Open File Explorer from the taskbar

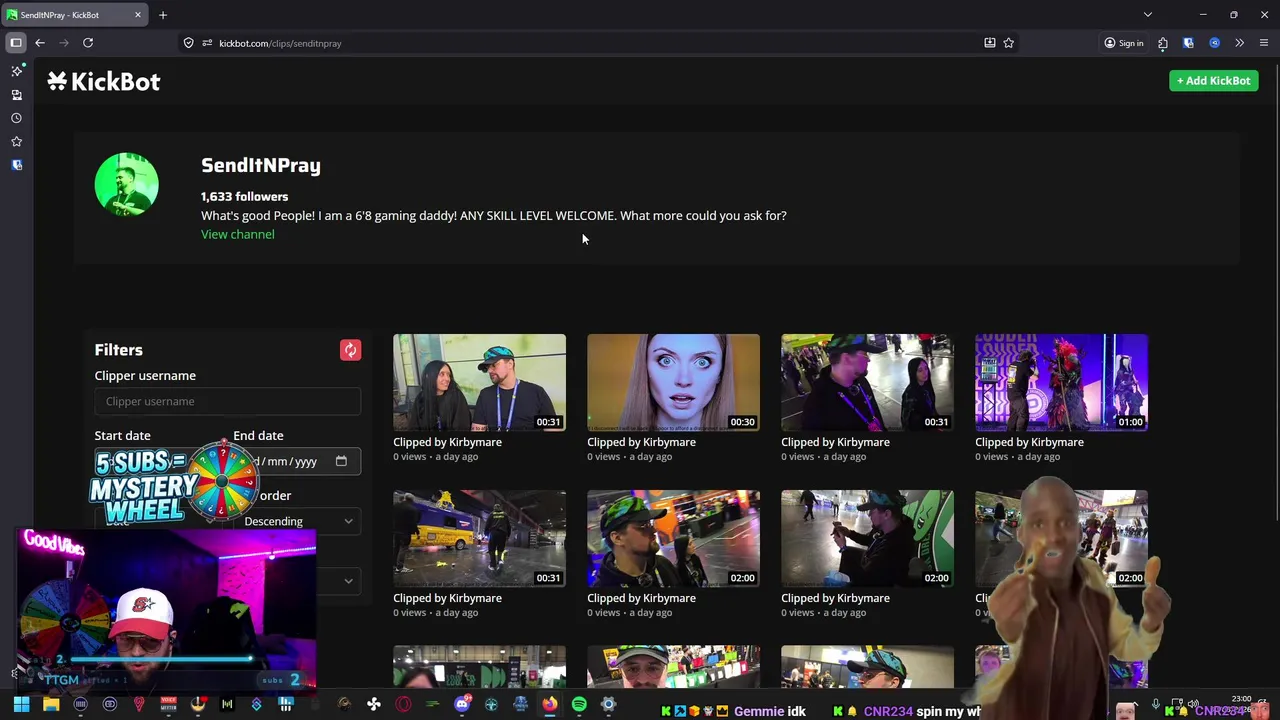51,705
